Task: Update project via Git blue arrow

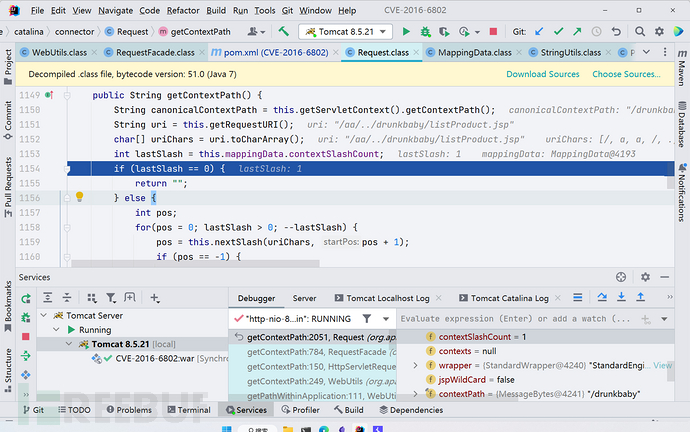Action: point(539,32)
